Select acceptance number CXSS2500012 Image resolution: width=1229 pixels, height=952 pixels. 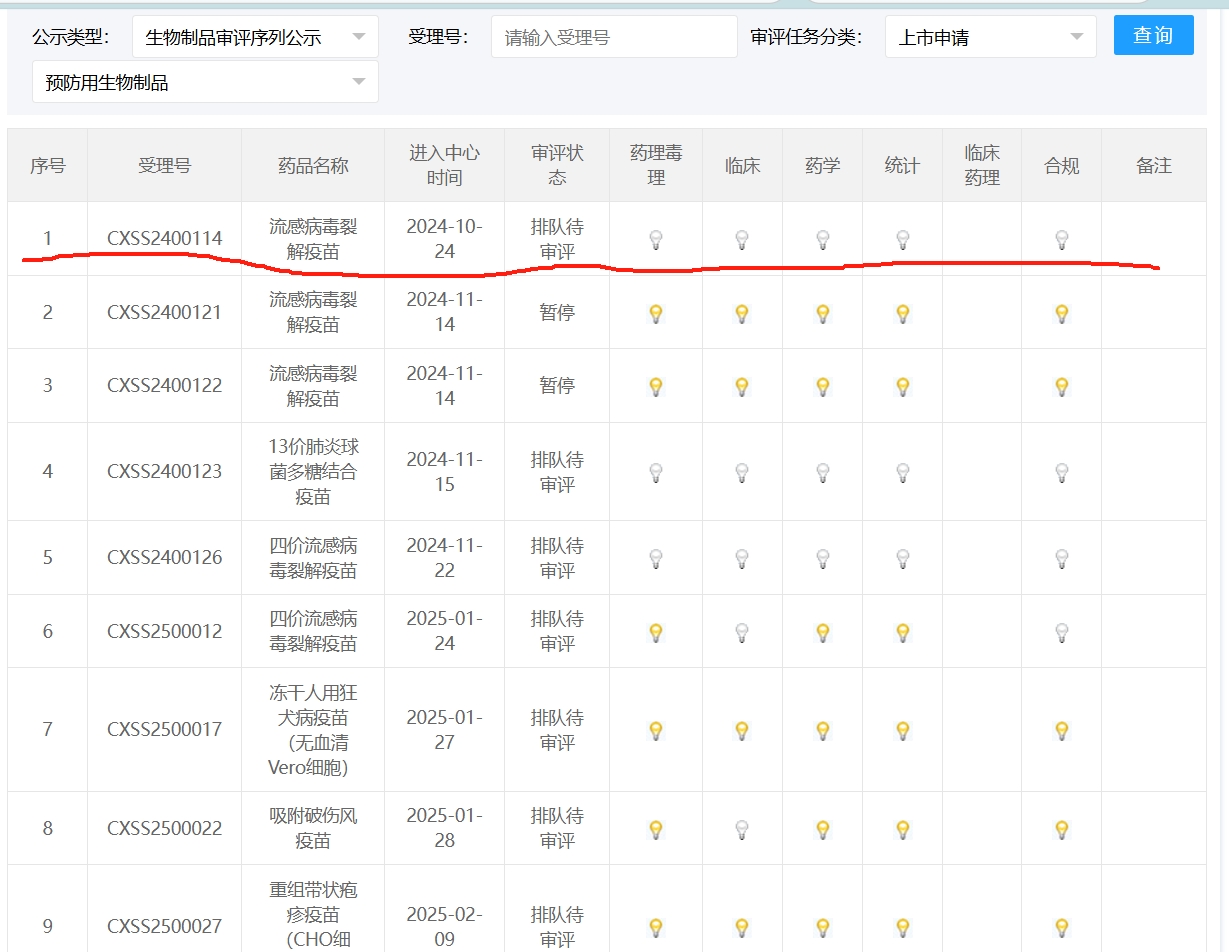(165, 632)
